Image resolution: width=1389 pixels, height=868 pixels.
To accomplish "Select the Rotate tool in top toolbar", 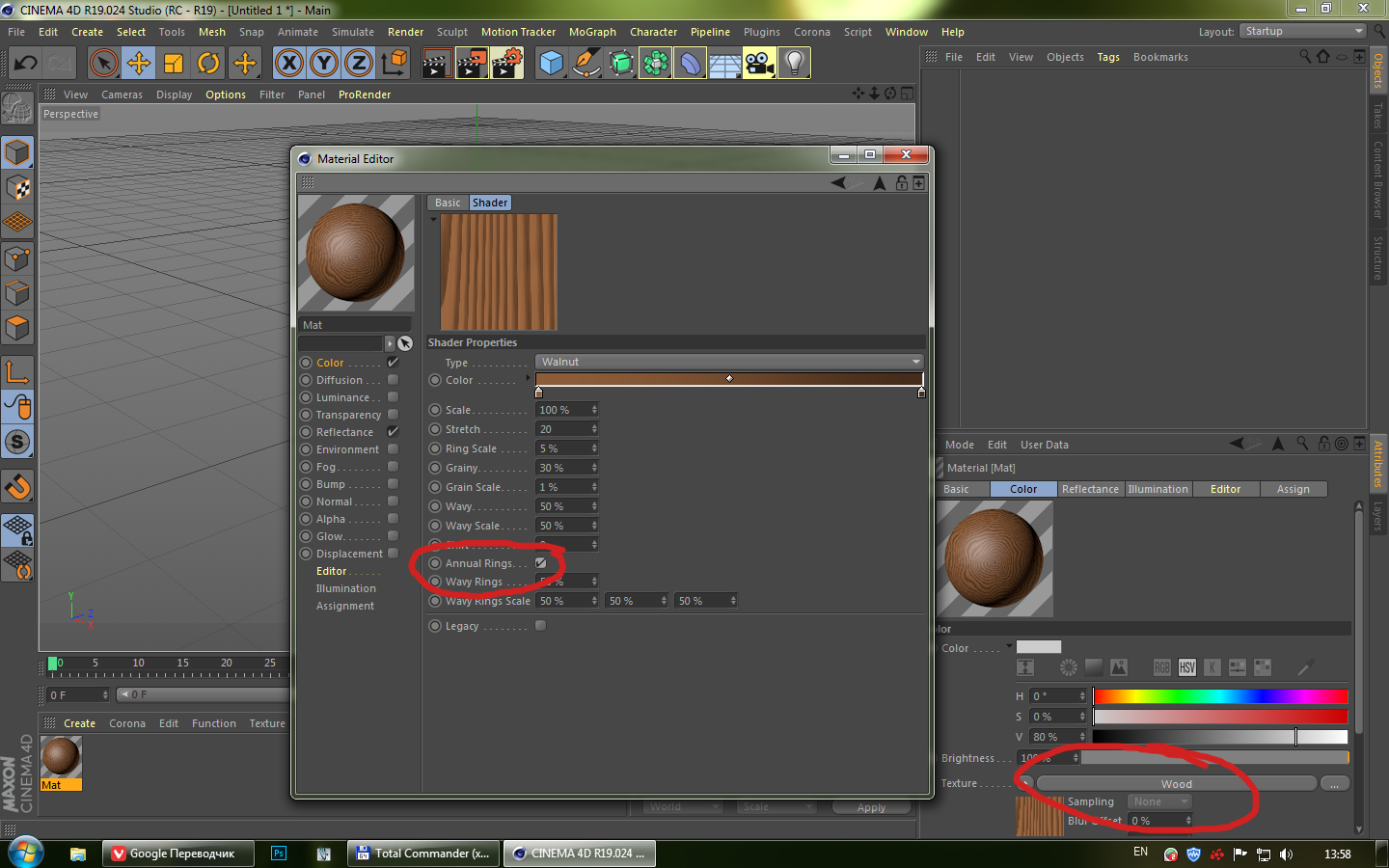I will (208, 64).
